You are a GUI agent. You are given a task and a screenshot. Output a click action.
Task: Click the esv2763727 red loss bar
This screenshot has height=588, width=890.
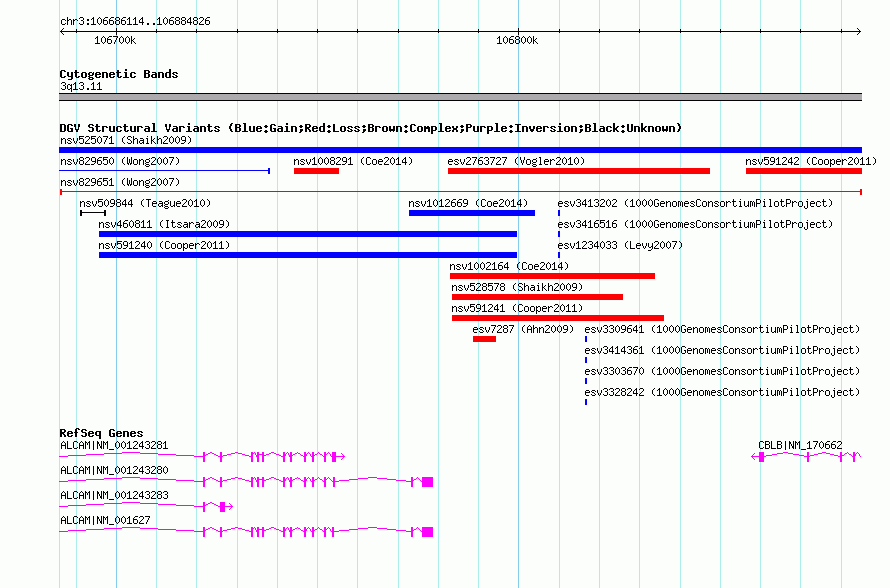pos(579,171)
